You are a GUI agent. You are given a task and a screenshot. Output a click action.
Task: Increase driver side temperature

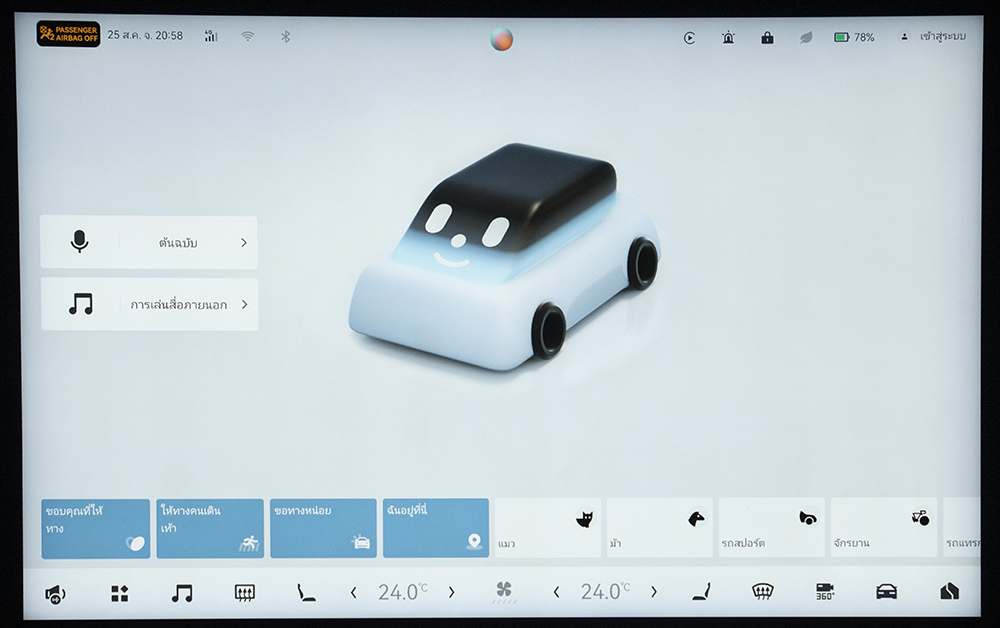click(x=451, y=592)
